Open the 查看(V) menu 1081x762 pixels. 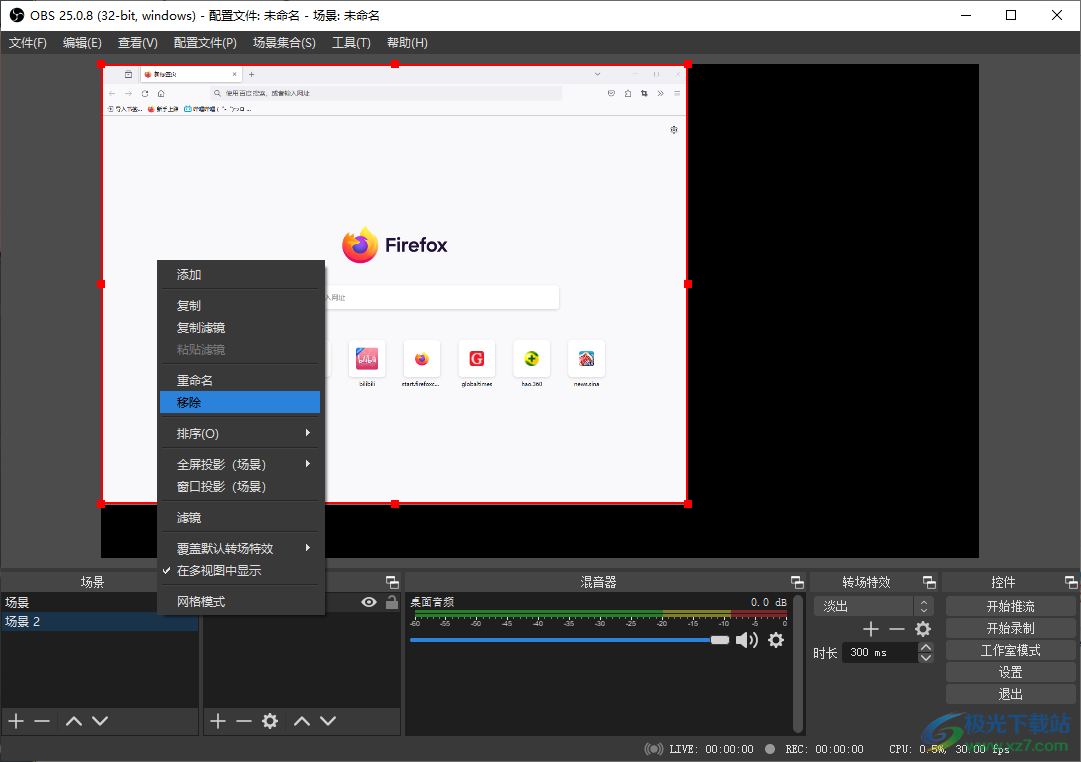click(x=137, y=43)
